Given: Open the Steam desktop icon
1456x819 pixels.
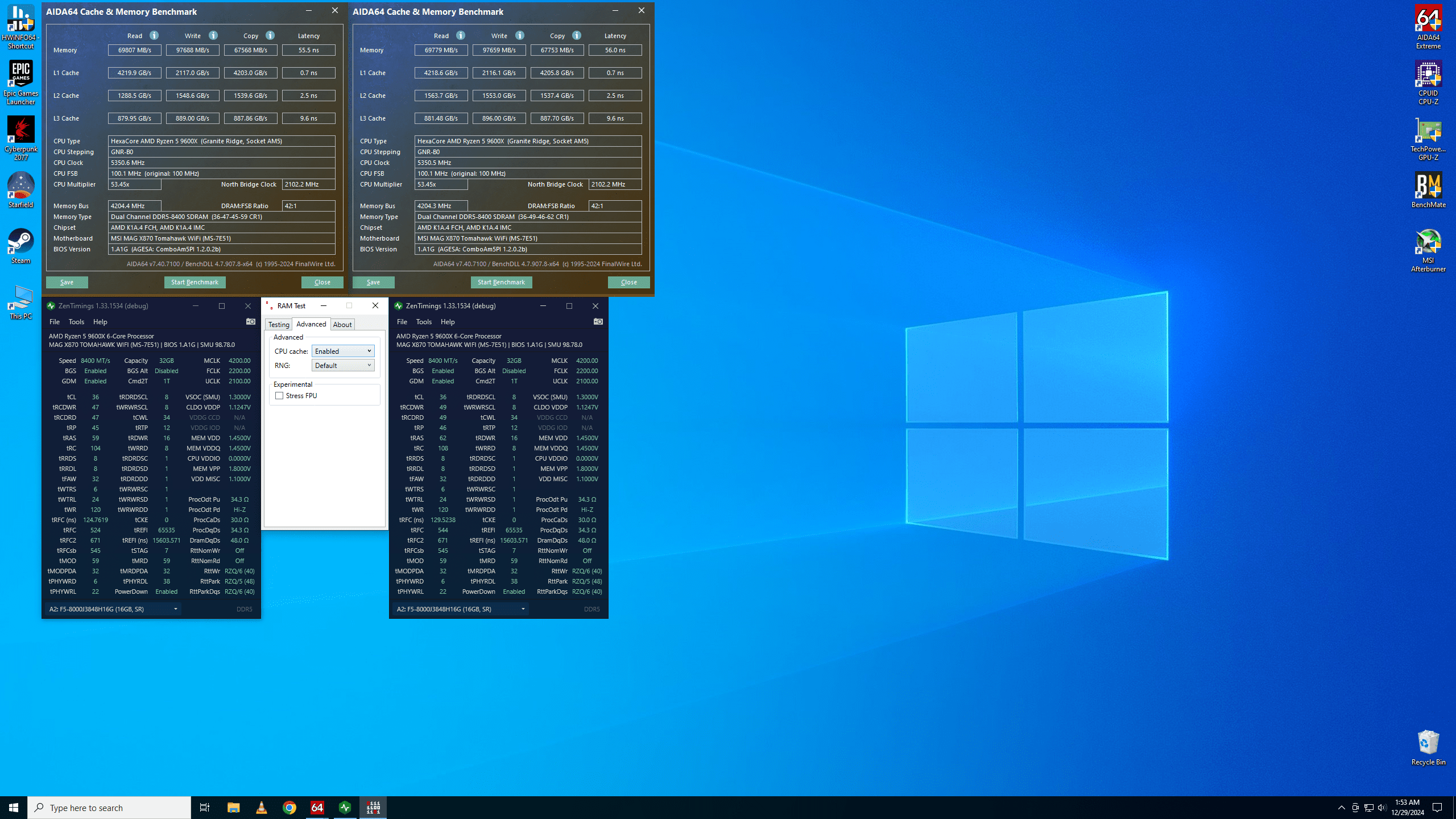Looking at the screenshot, I should coord(21,246).
